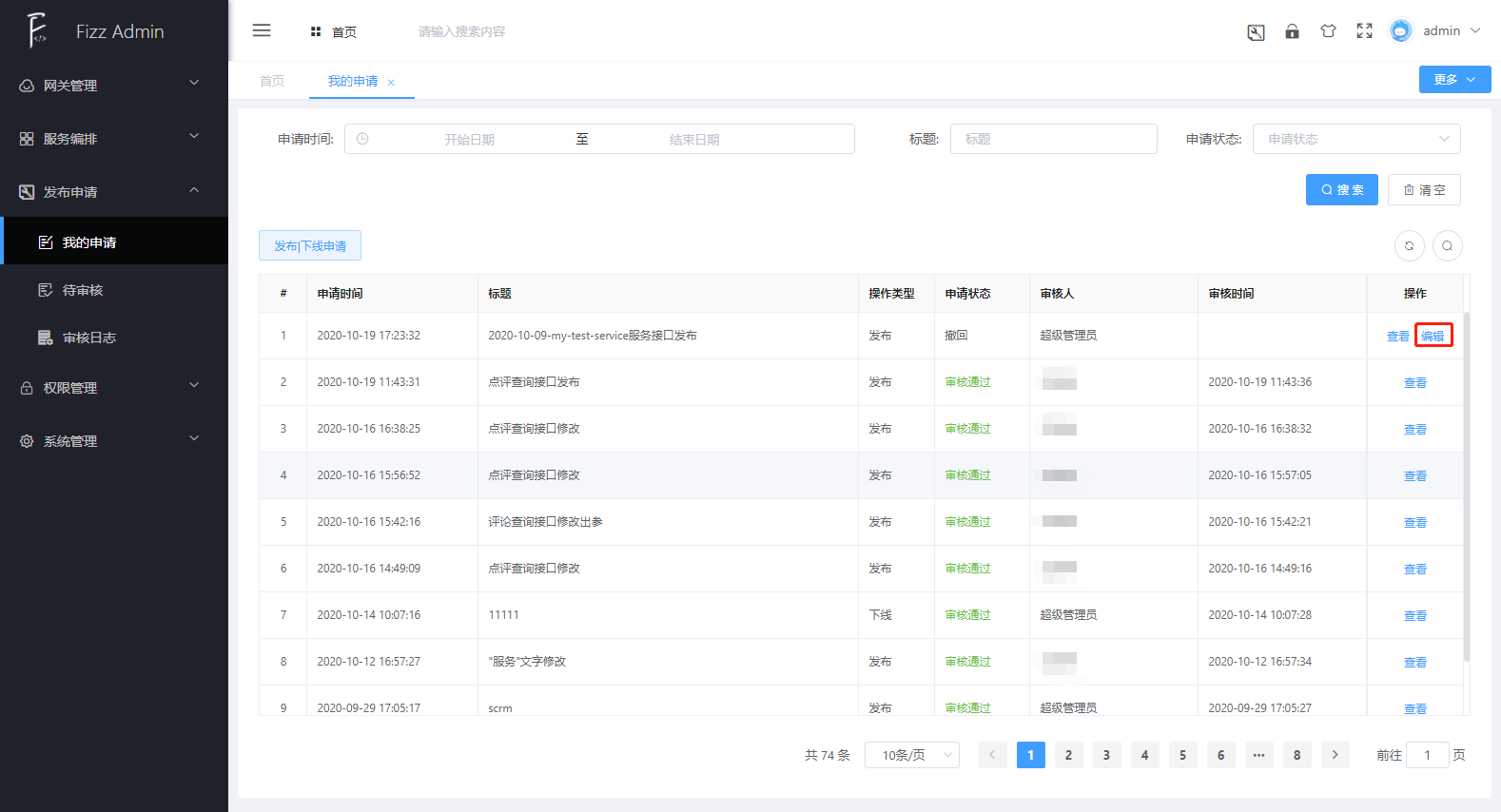This screenshot has height=812, width=1501.
Task: Click the 服务编排 sidebar icon
Action: pyautogui.click(x=27, y=139)
